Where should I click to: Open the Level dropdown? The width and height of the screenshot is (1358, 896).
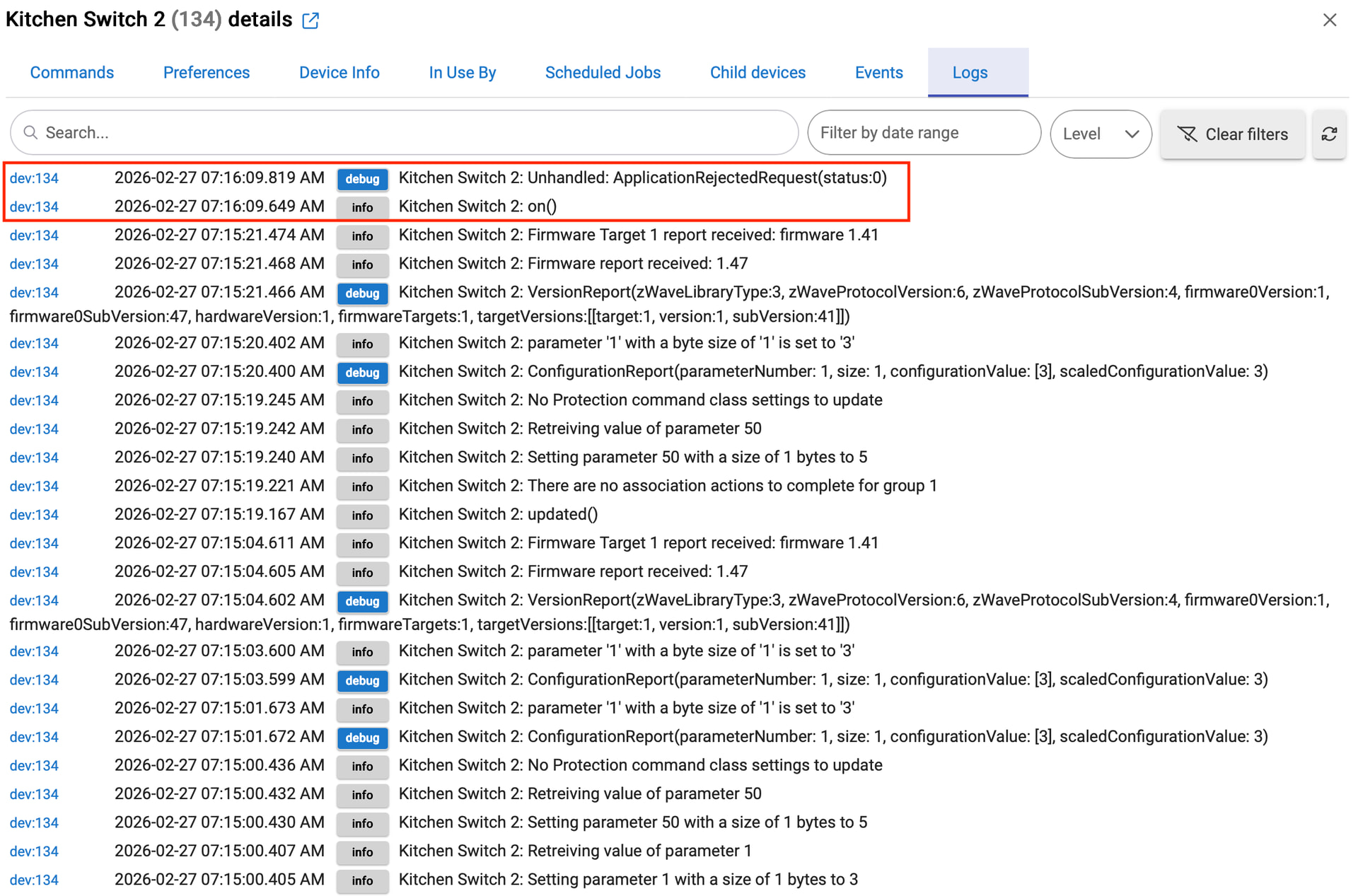[x=1100, y=134]
